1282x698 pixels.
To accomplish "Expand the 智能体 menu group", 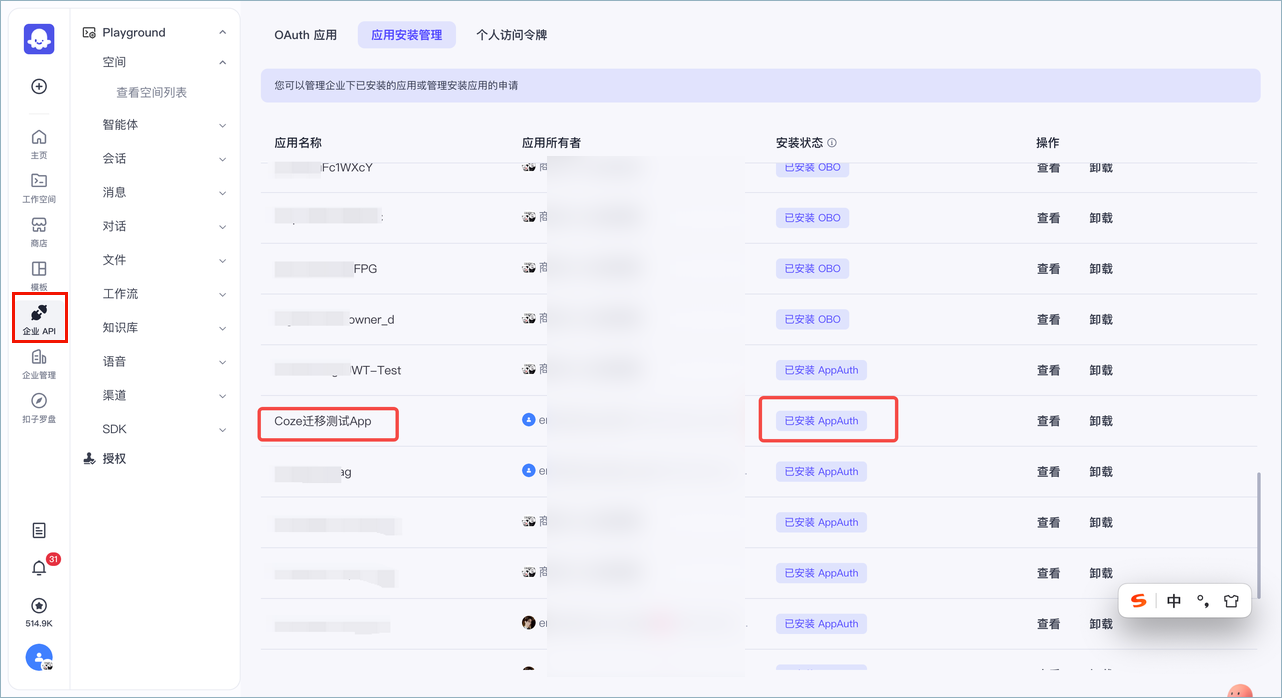I will (x=222, y=126).
